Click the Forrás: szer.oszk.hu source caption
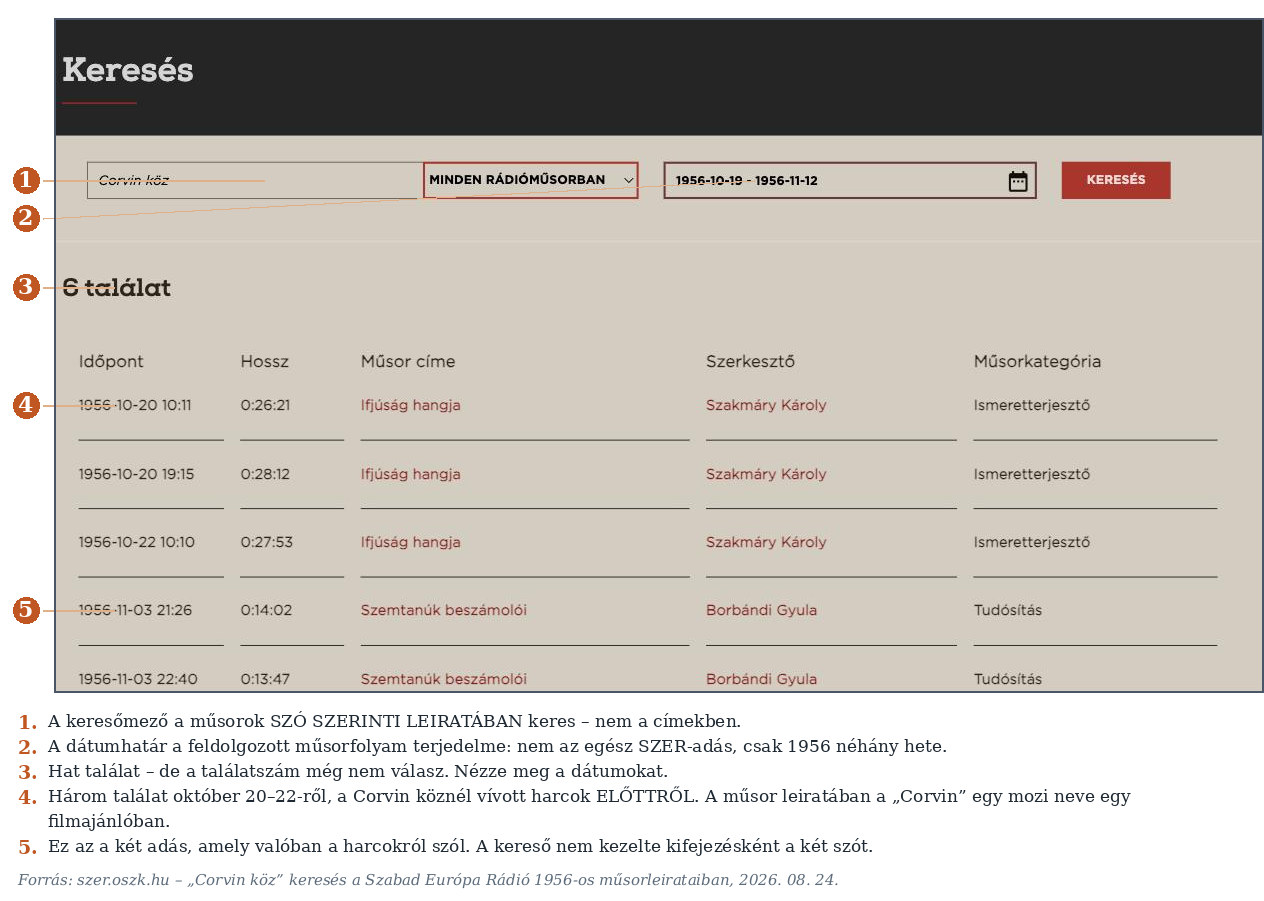The width and height of the screenshot is (1264, 901). (x=428, y=880)
